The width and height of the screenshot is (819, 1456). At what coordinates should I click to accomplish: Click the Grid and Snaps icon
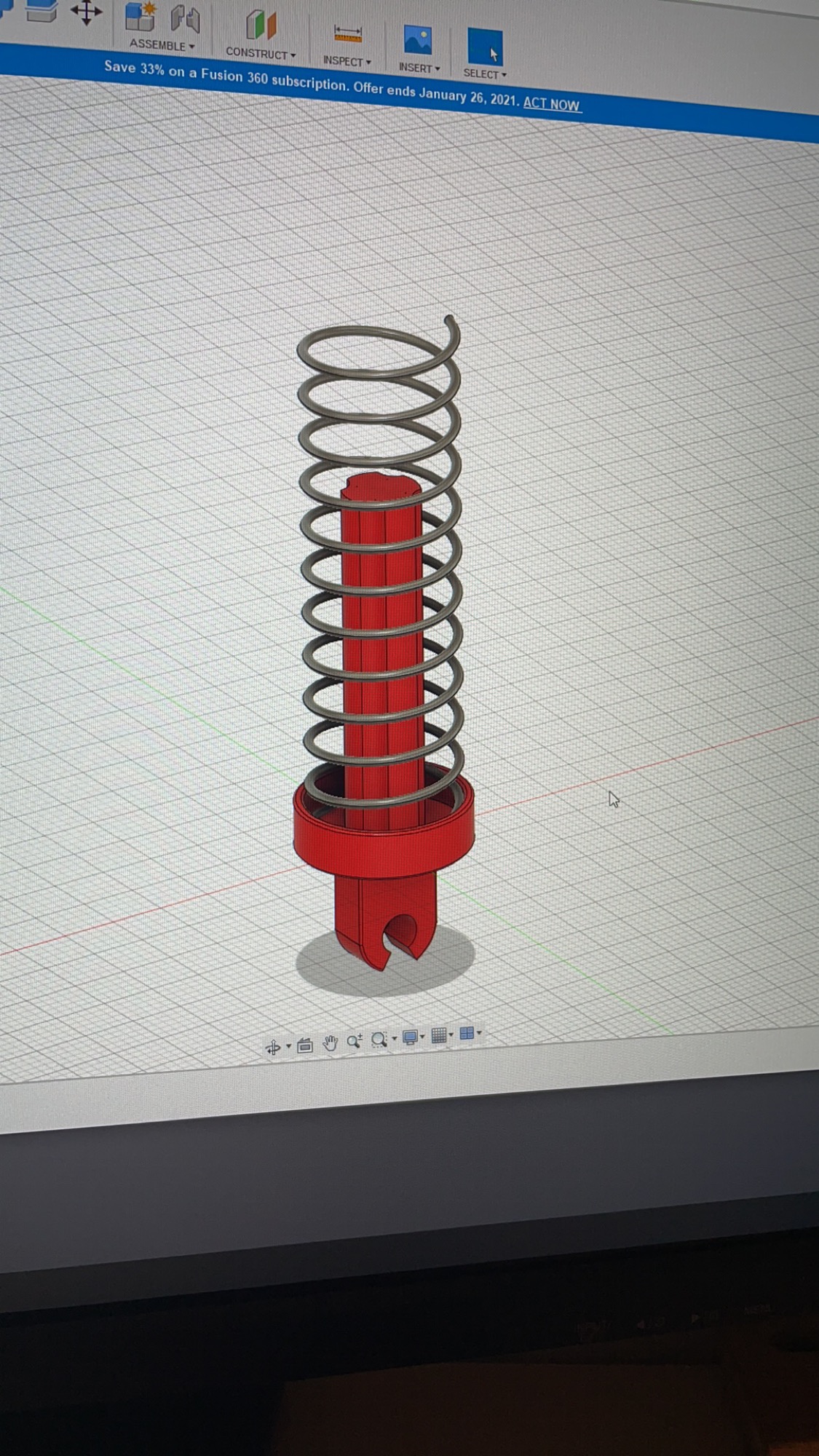(x=438, y=1035)
